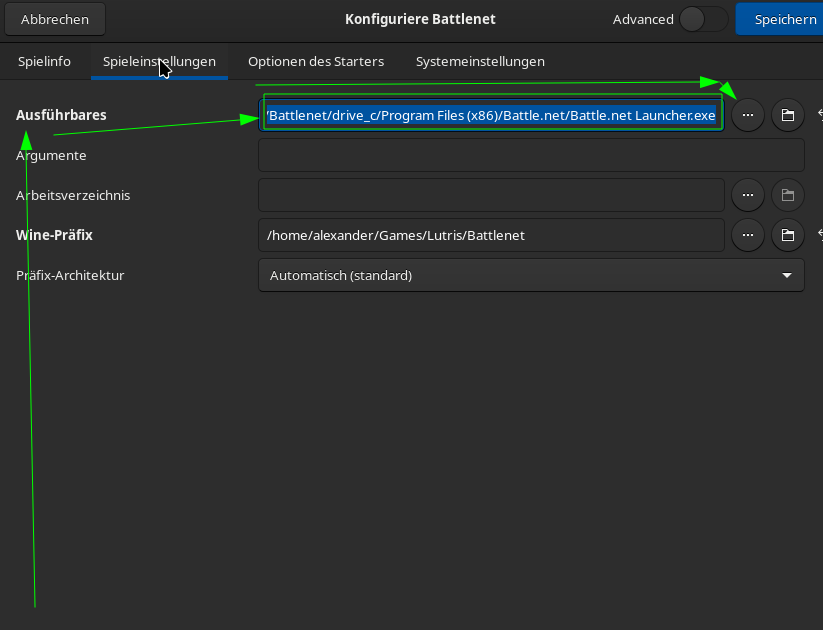Click the reset arrow next to Wine-Präfix
Image resolution: width=823 pixels, height=630 pixels.
[819, 235]
